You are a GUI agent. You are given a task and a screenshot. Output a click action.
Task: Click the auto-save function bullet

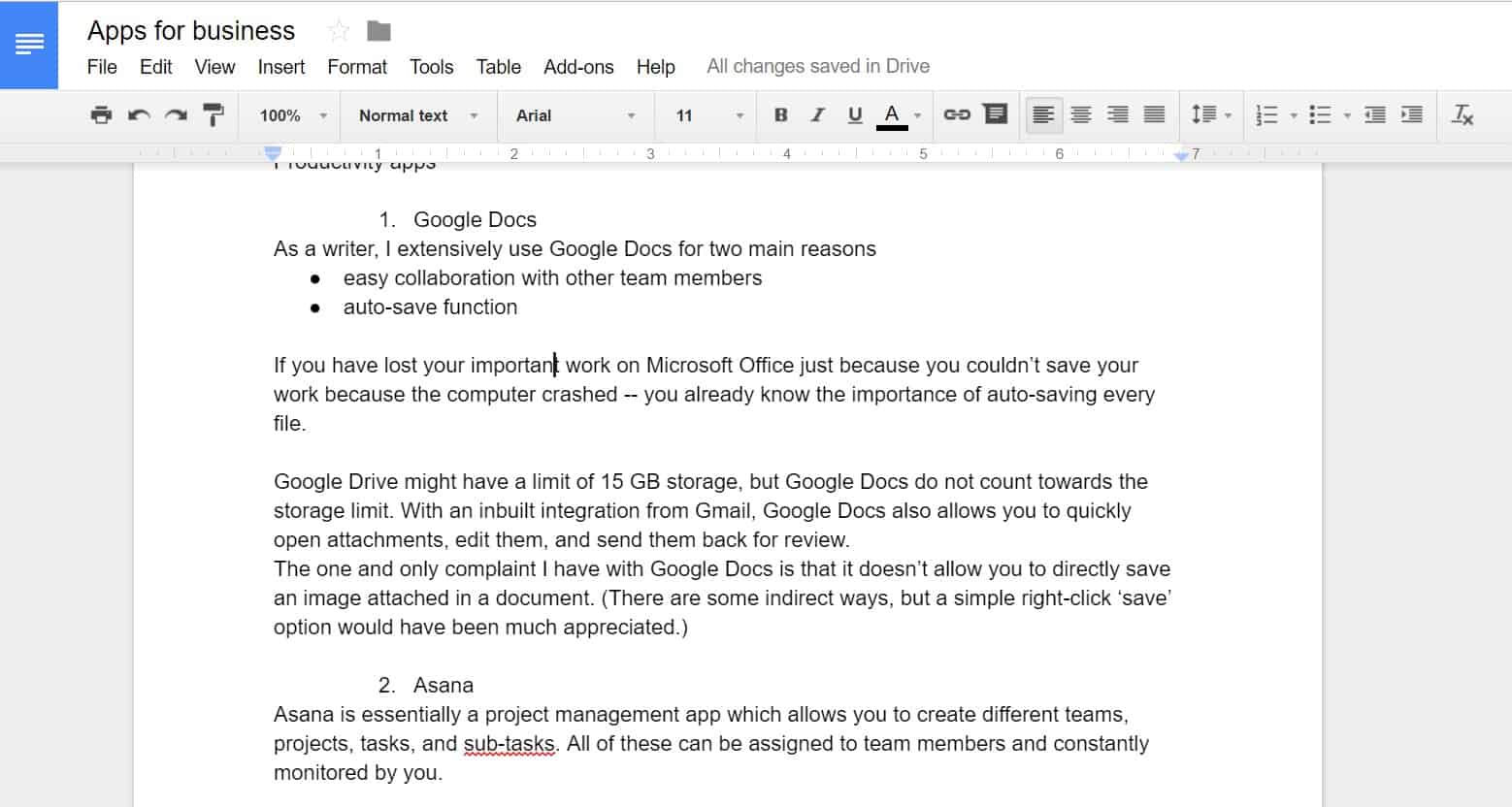[430, 307]
